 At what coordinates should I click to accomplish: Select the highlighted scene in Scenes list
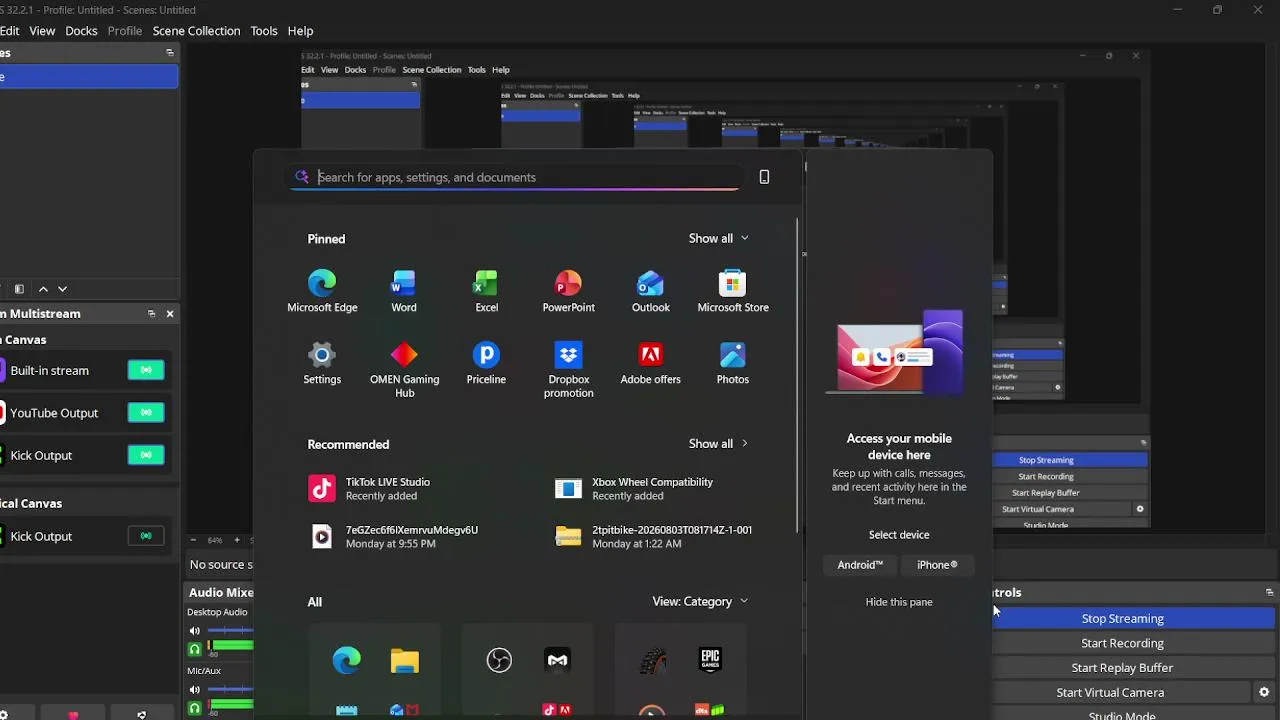point(89,77)
